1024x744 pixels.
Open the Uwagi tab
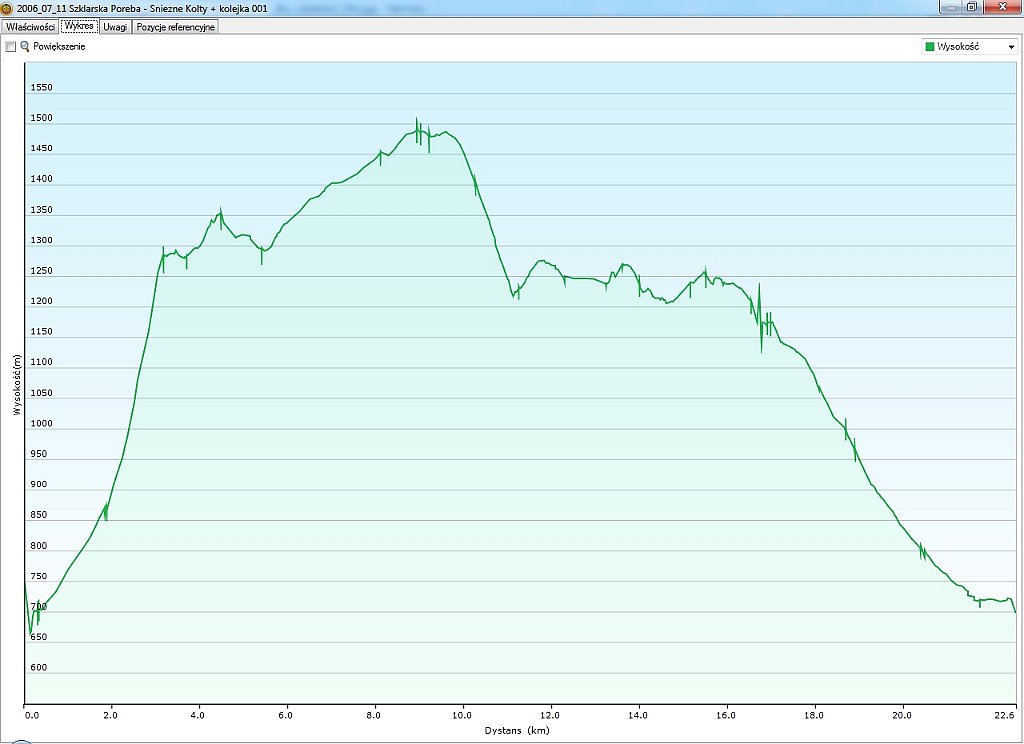coord(115,27)
